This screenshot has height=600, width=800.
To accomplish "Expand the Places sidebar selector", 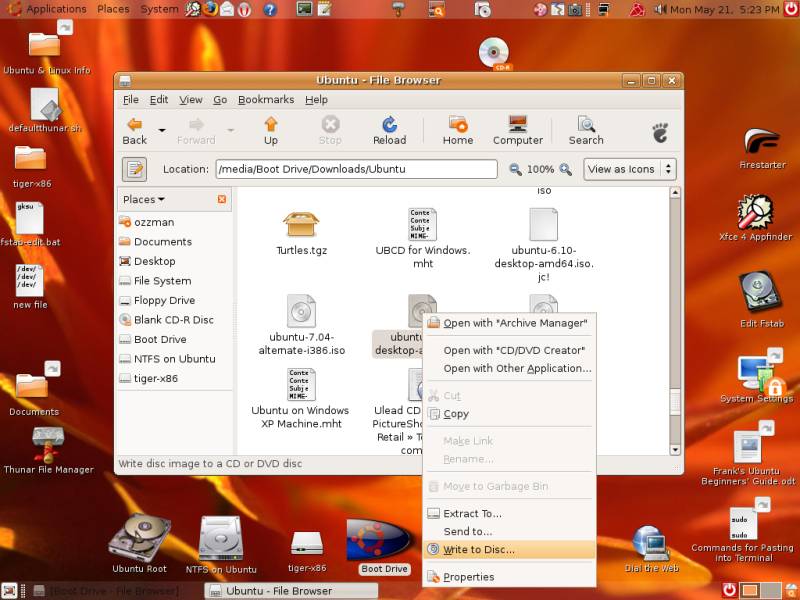I will 144,199.
